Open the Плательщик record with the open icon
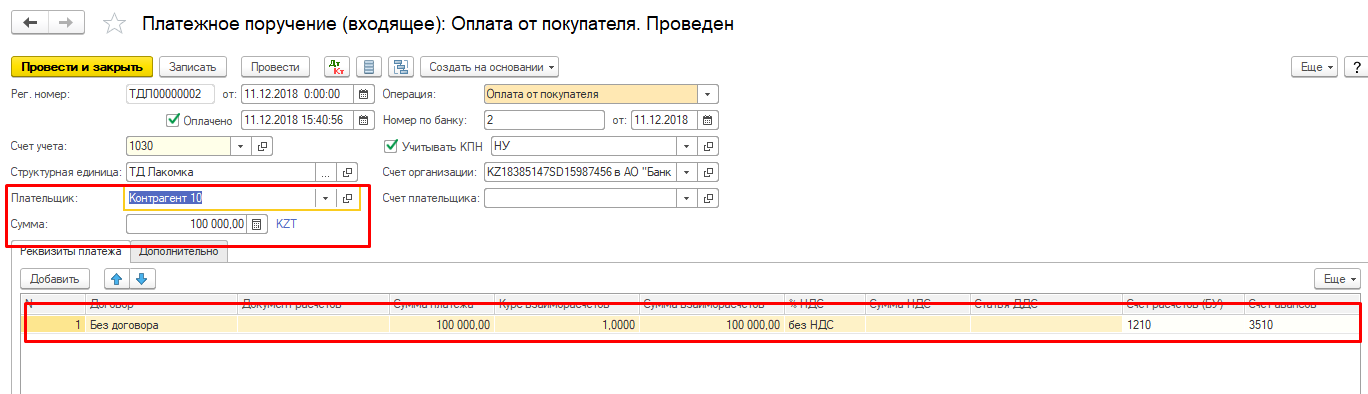This screenshot has height=394, width=1368. (x=347, y=199)
